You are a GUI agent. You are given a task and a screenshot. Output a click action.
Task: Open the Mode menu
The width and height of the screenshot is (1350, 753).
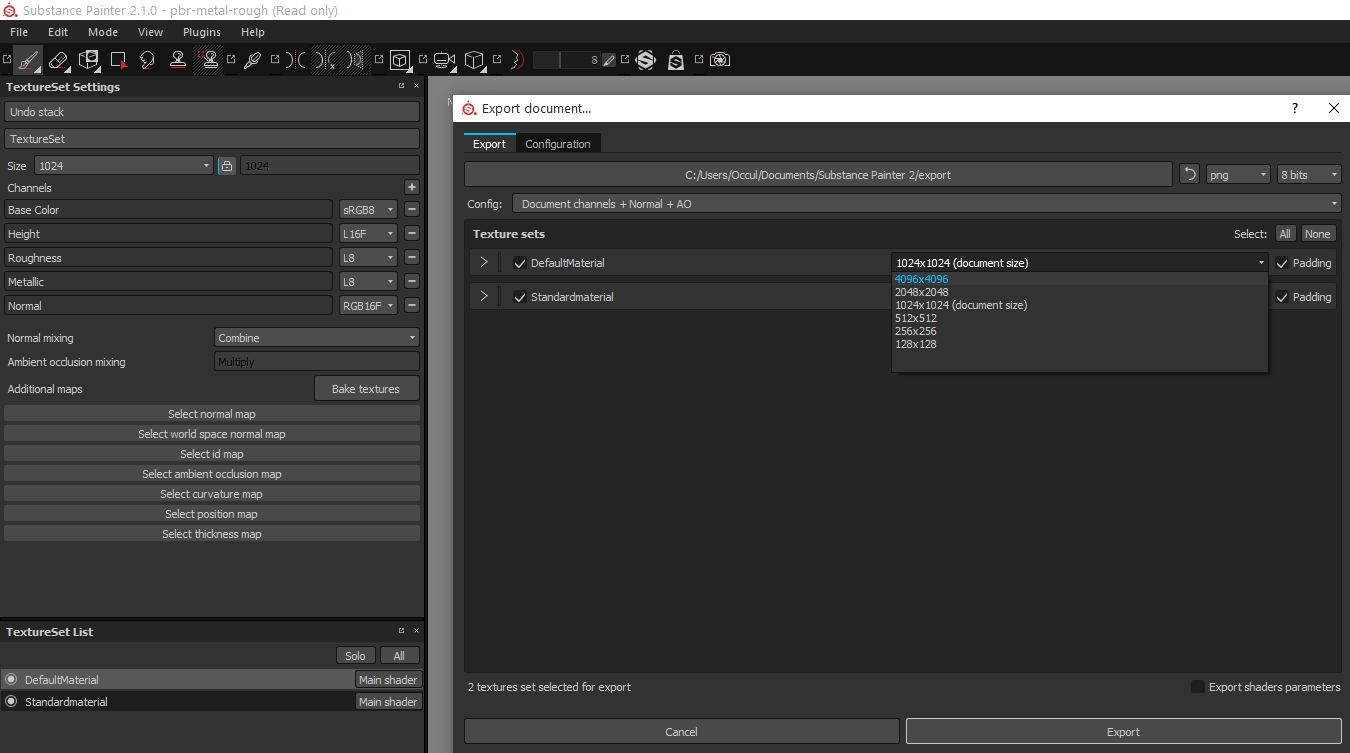(102, 32)
